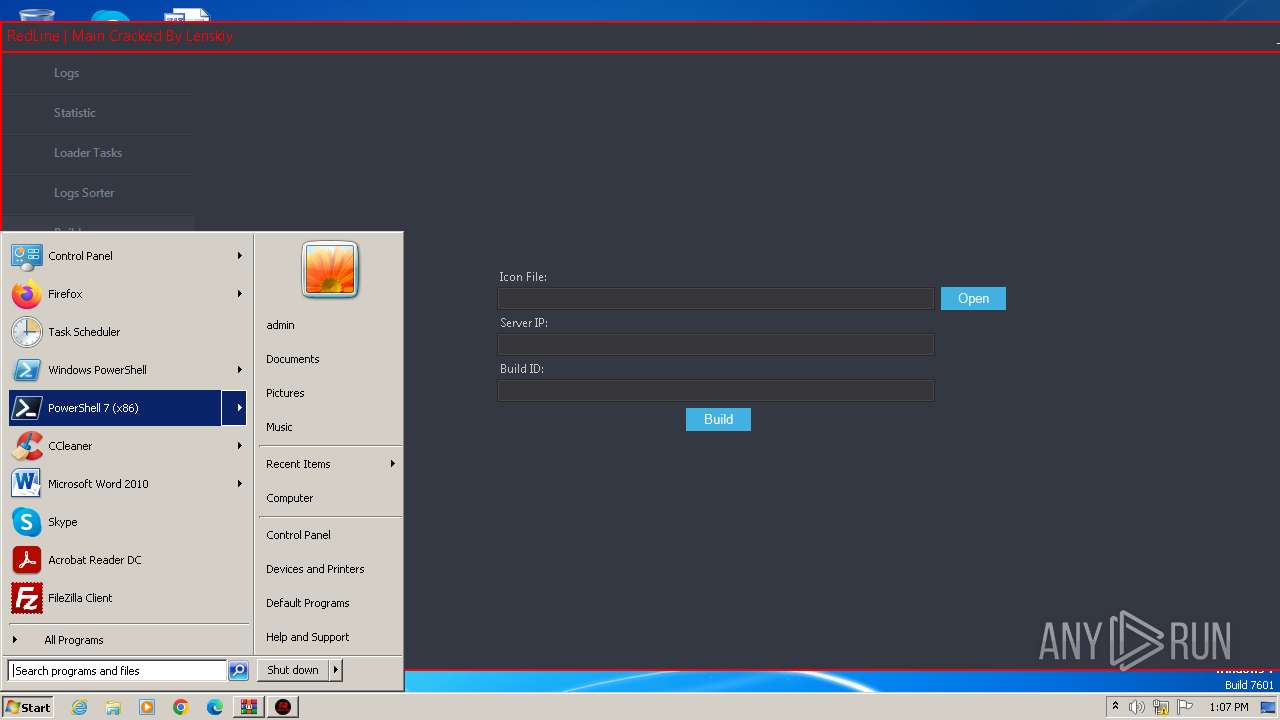Open Action Center flag icon

pyautogui.click(x=1185, y=707)
